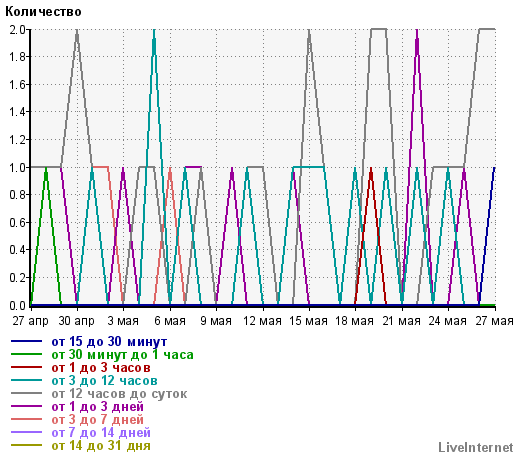The width and height of the screenshot is (520, 457).
Task: Open the LiveInternet watermark link
Action: (476, 447)
